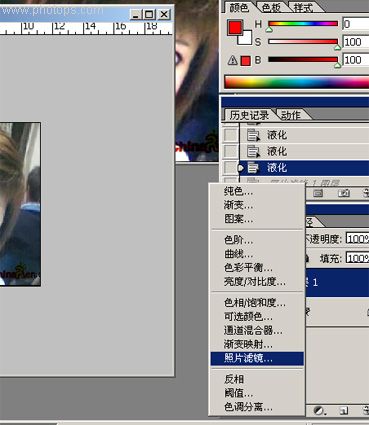369x425 pixels.
Task: Switch to the 动作 tab
Action: click(x=291, y=115)
